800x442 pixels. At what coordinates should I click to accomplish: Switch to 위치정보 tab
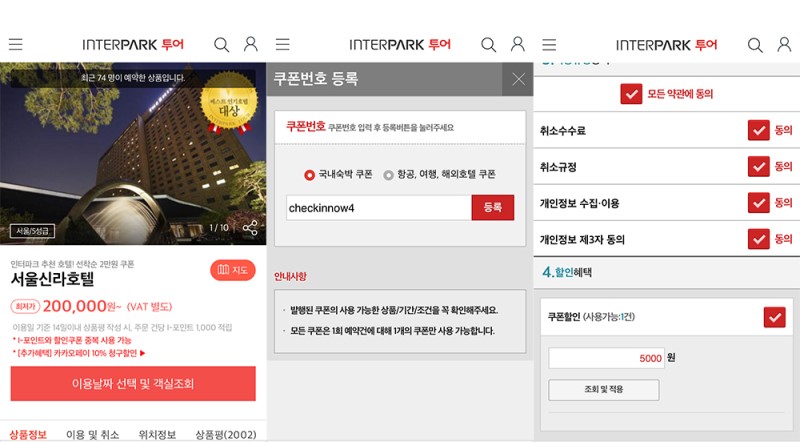point(157,434)
